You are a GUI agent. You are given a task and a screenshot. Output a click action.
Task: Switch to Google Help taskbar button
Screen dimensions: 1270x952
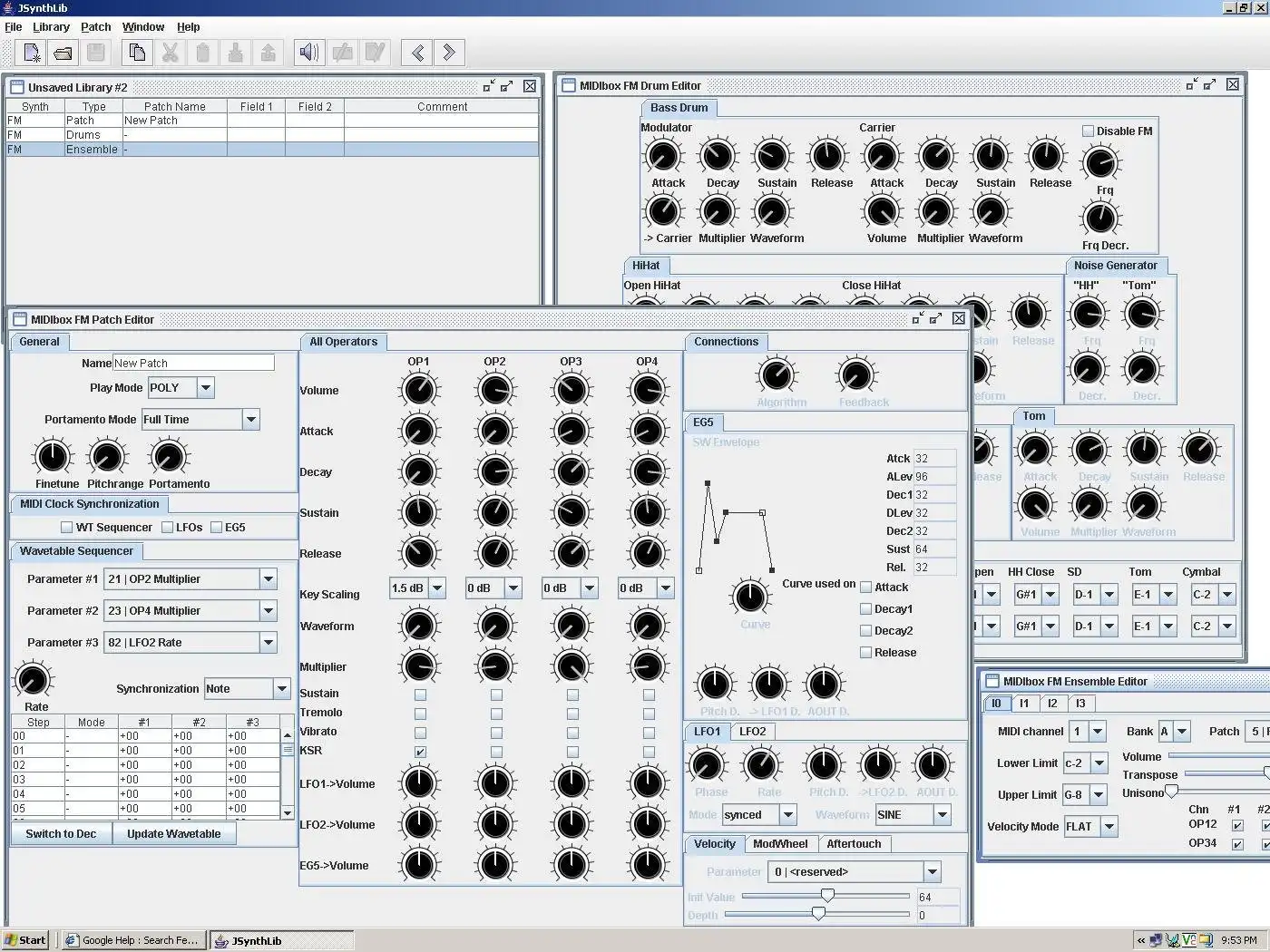point(133,940)
